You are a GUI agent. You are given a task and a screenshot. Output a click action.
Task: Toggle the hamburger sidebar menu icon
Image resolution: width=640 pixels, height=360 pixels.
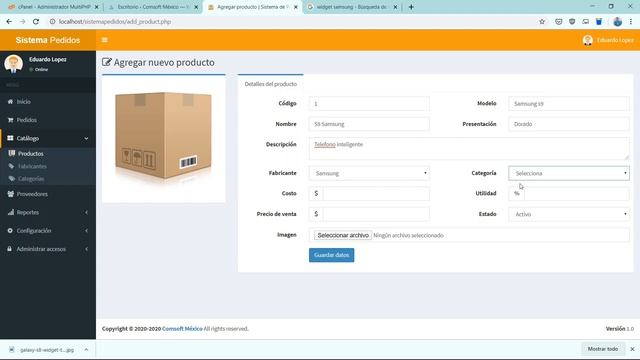click(x=104, y=40)
